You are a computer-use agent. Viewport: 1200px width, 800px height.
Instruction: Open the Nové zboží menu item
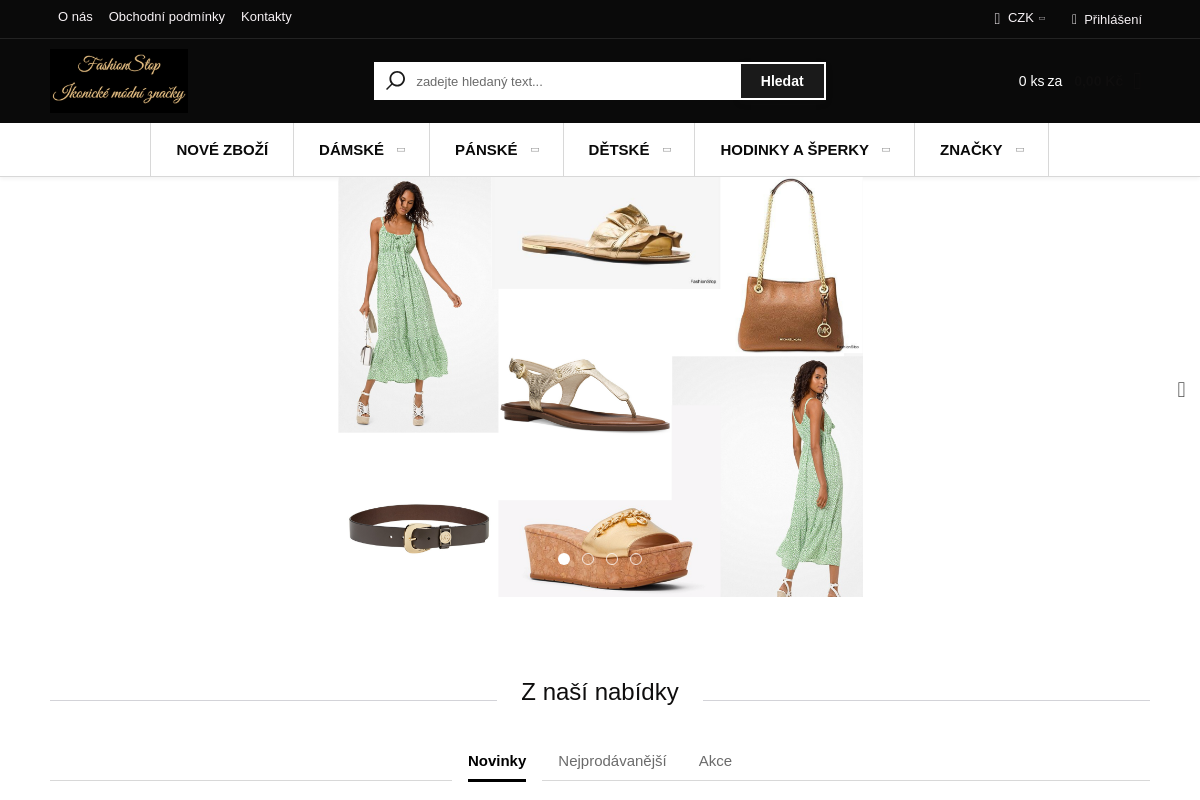coord(222,150)
